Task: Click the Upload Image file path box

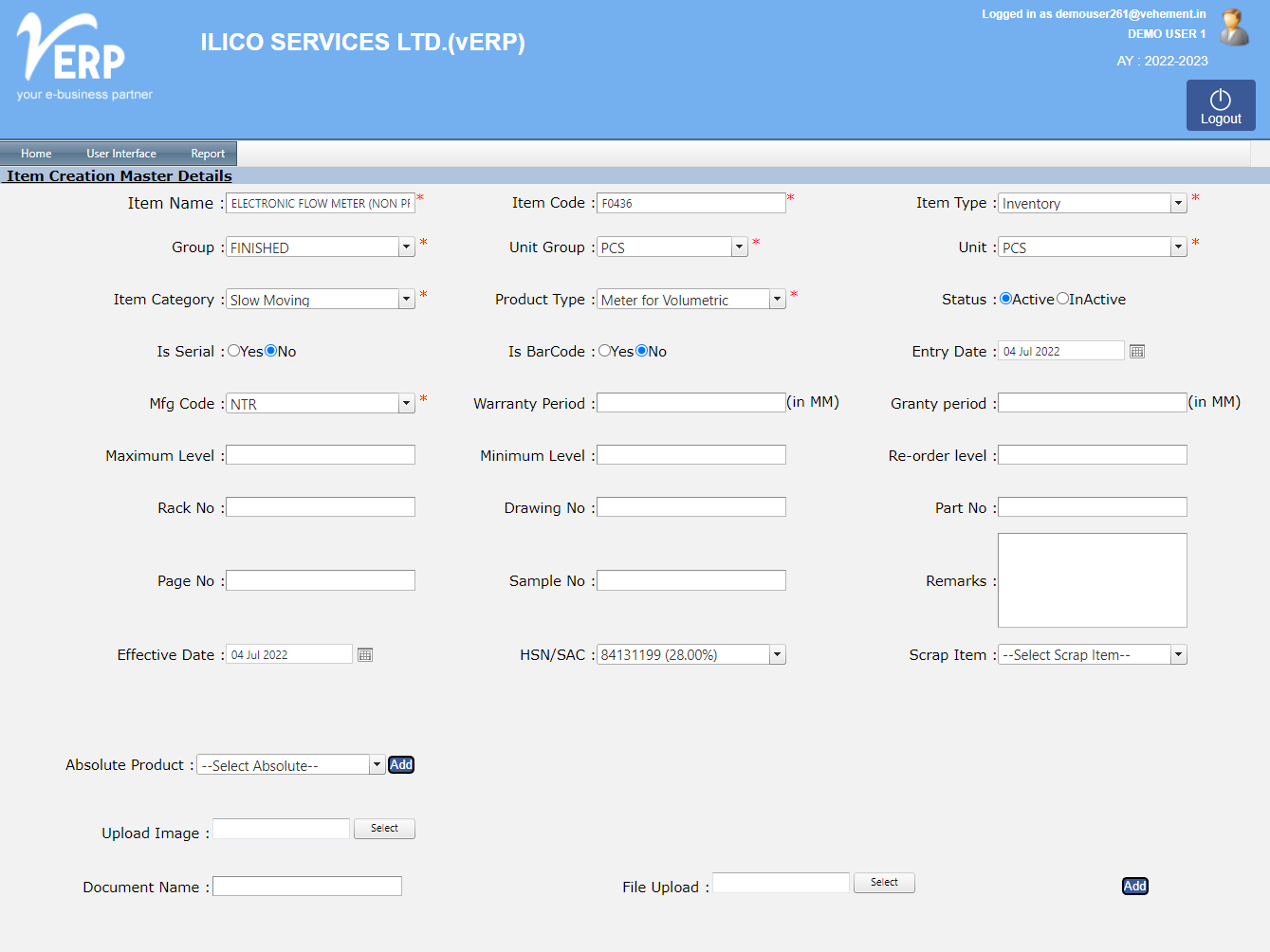Action: click(x=282, y=829)
